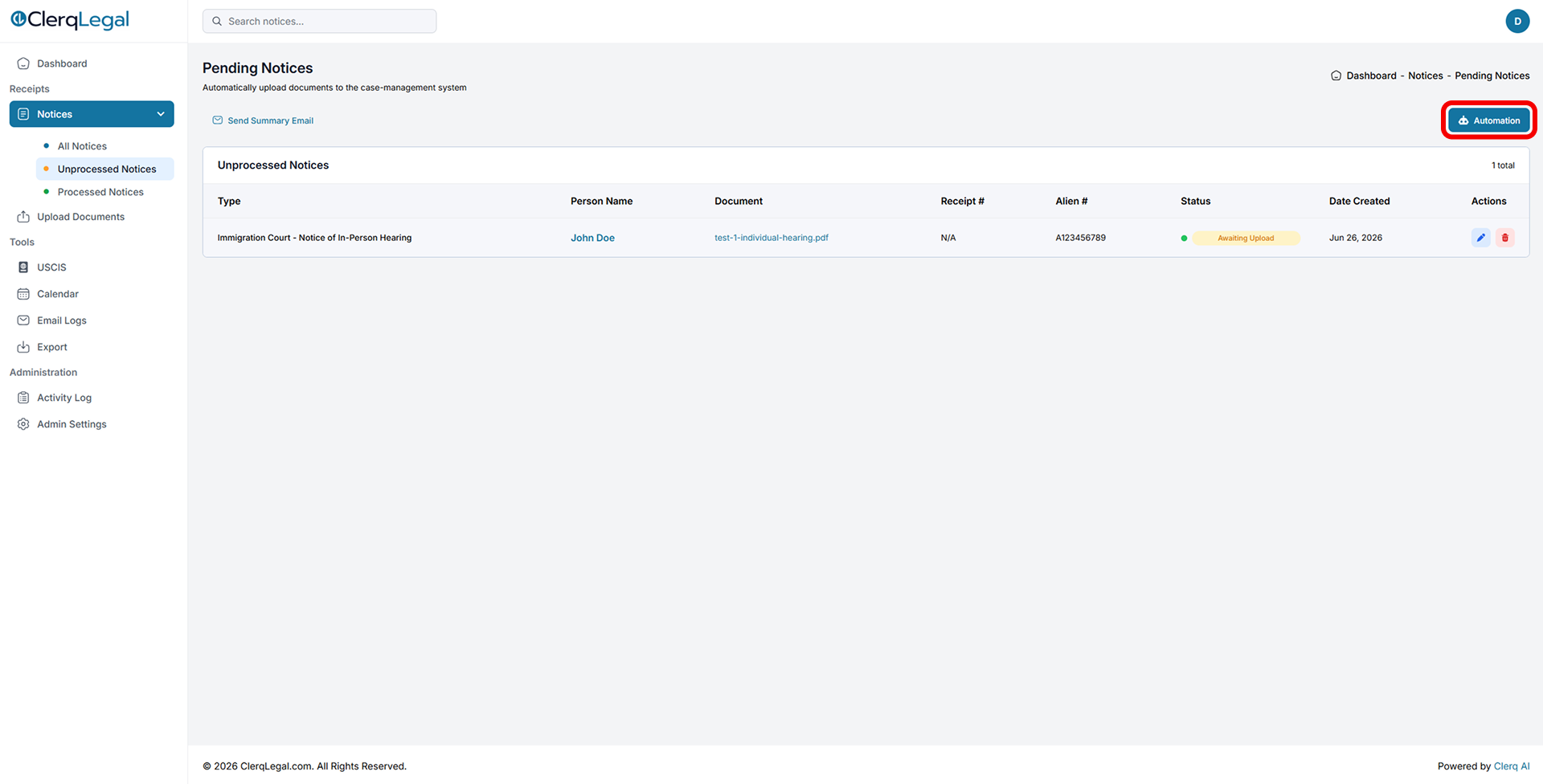Image resolution: width=1543 pixels, height=784 pixels.
Task: Delete the John Doe notice with trash icon
Action: tap(1505, 238)
